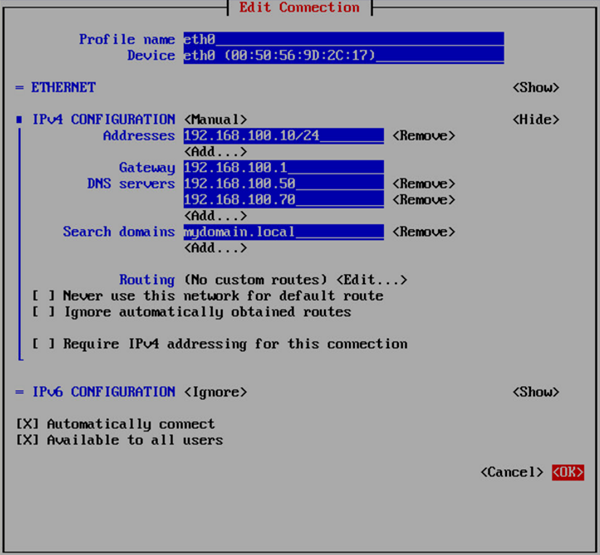The width and height of the screenshot is (600, 555).
Task: Remove DNS server 192.168.100.70
Action: 424,200
